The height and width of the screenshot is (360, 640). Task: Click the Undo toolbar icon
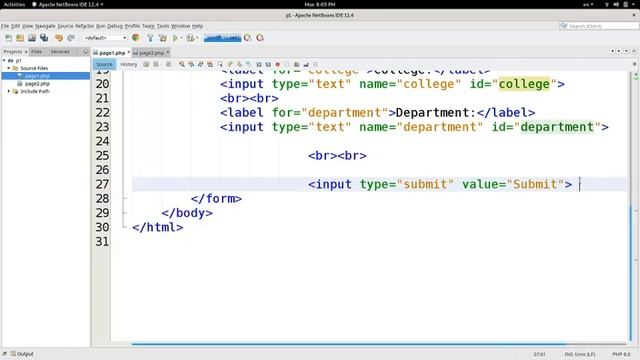point(59,38)
